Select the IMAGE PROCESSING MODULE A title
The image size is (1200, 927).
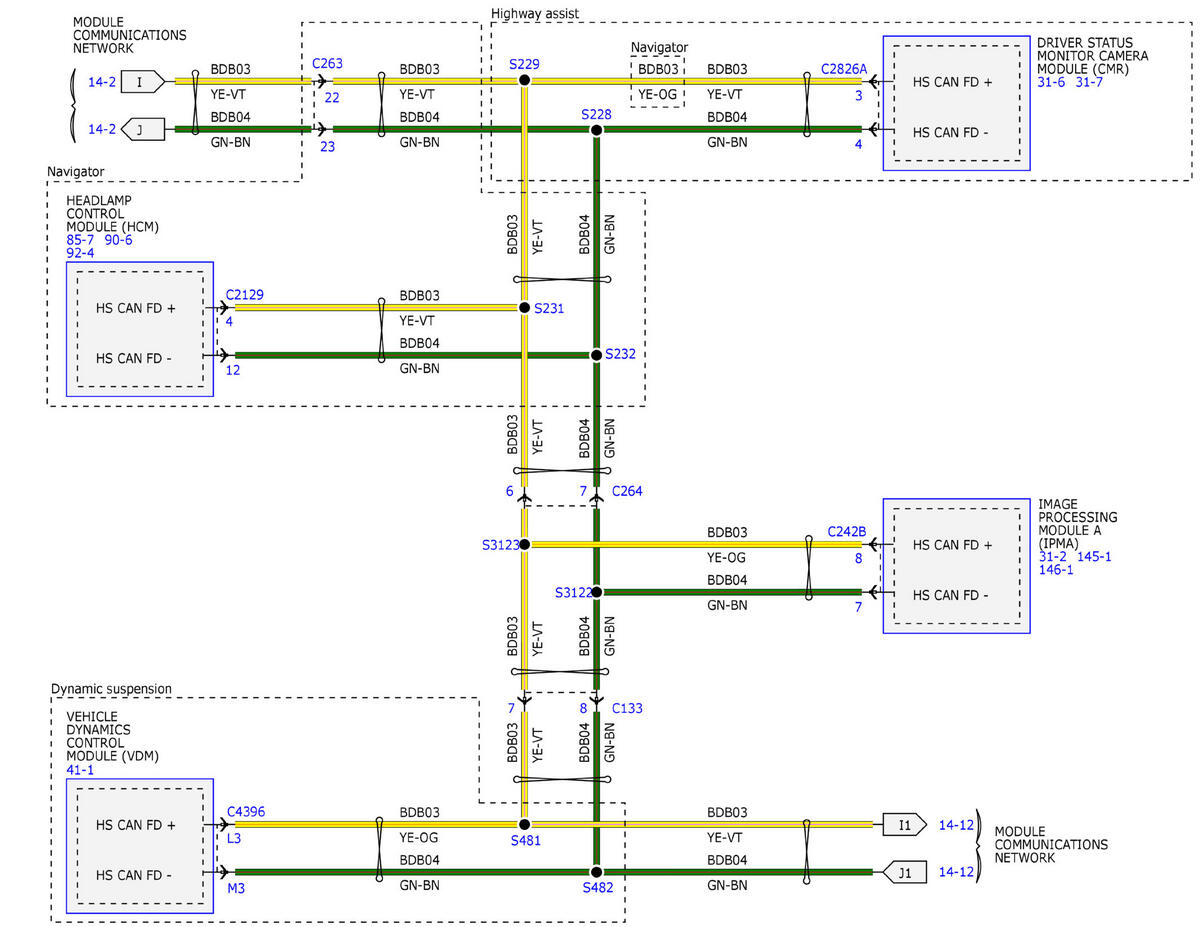1078,525
